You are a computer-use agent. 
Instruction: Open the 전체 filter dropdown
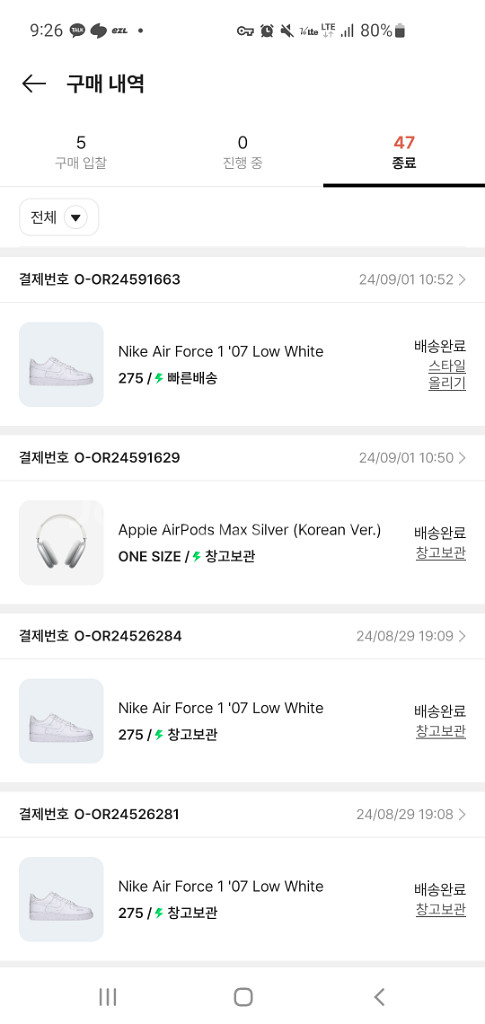click(x=59, y=217)
